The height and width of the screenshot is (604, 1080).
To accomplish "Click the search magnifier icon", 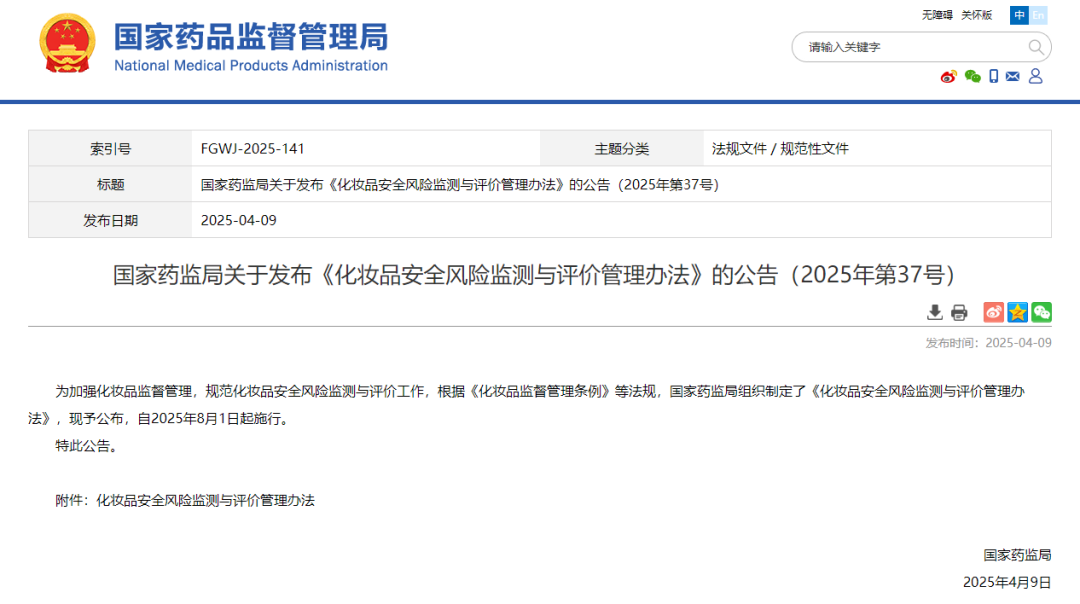I will 1035,47.
